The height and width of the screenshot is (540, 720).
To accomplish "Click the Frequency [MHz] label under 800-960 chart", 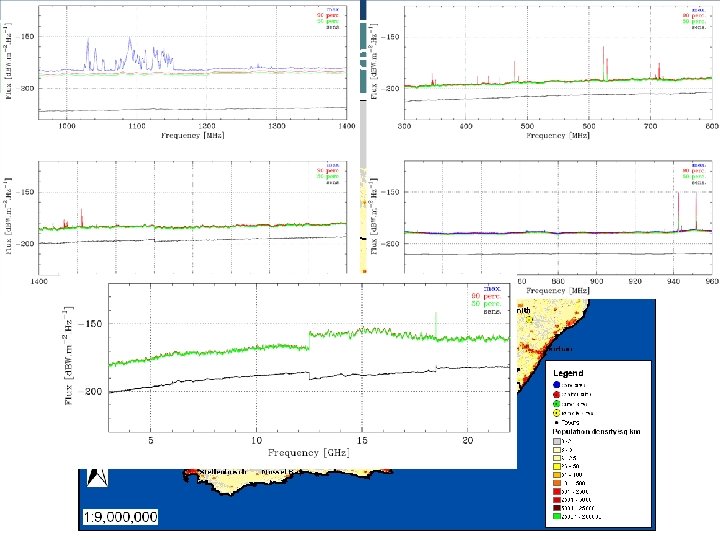I will coord(558,290).
